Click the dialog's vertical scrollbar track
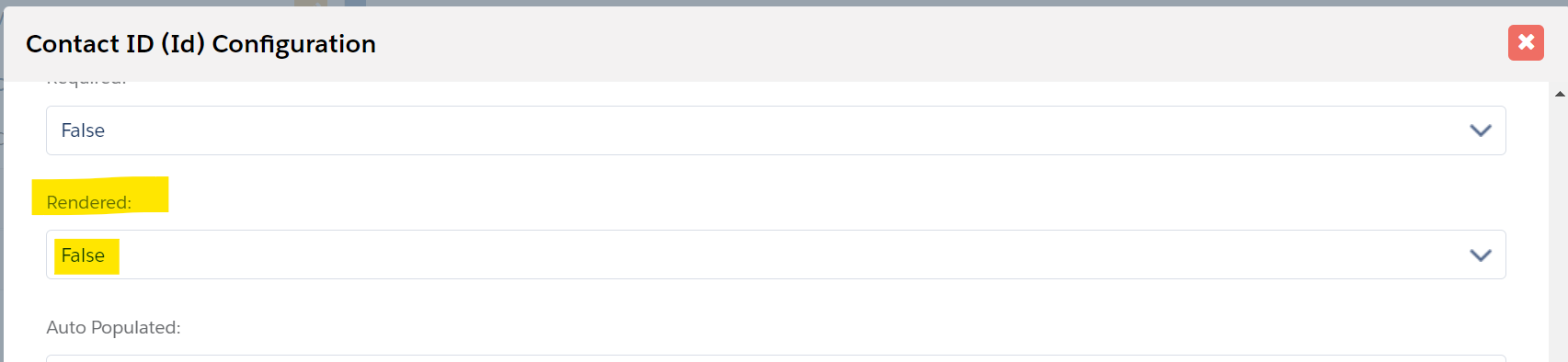The image size is (1568, 362). click(1560, 230)
